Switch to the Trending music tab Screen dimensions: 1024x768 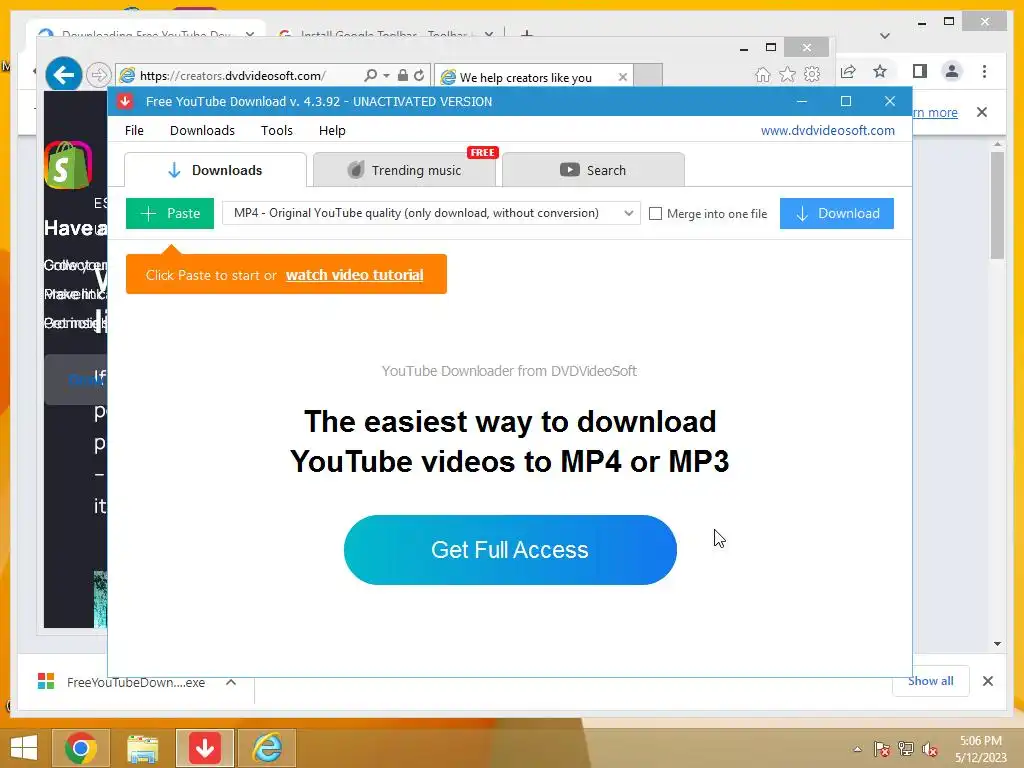pyautogui.click(x=404, y=170)
